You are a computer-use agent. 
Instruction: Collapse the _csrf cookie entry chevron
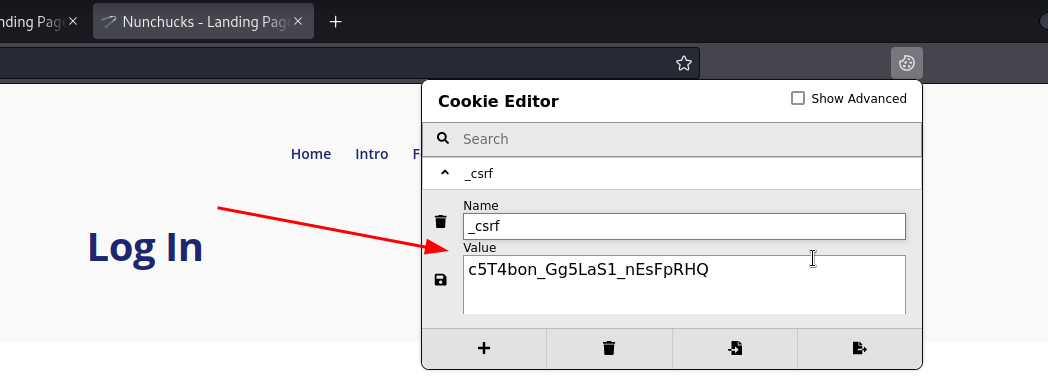coord(444,173)
